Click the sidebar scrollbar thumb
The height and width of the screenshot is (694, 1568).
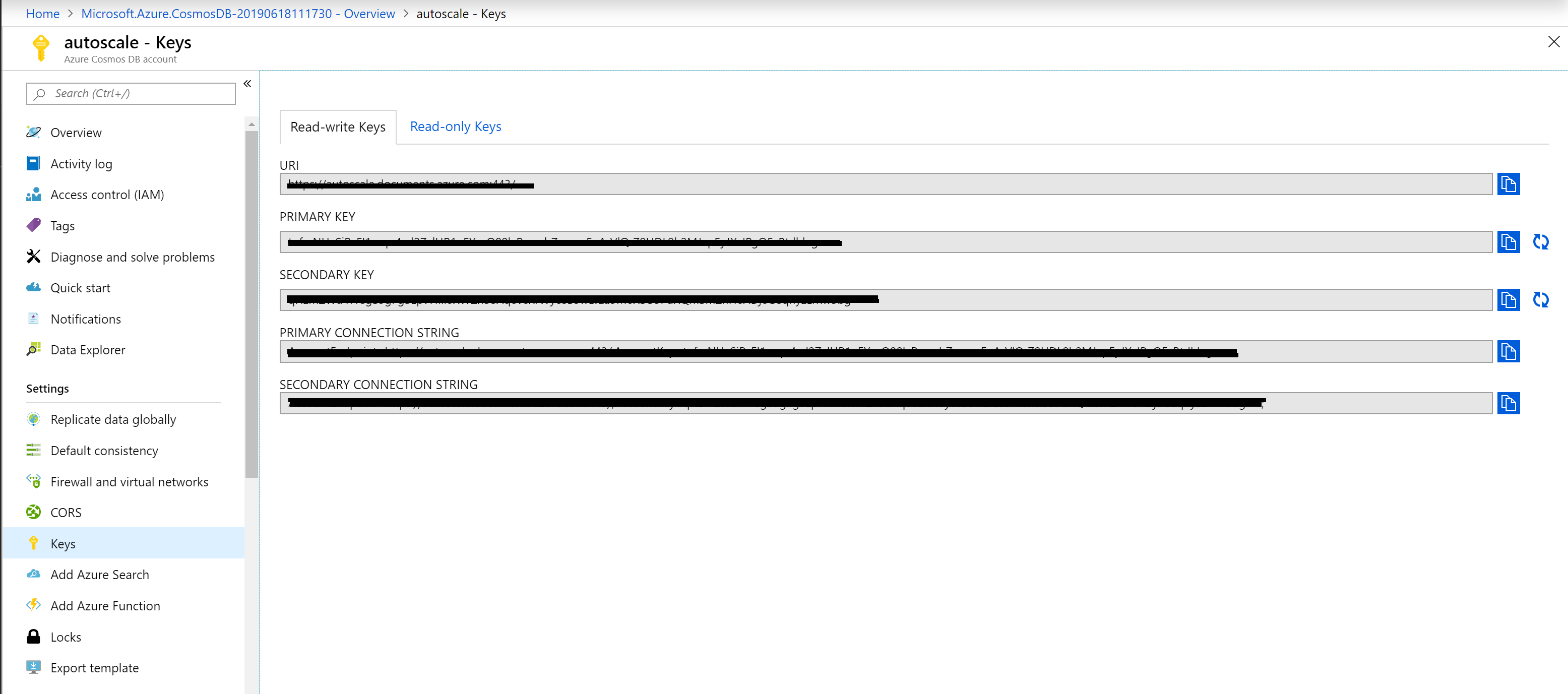(x=252, y=304)
